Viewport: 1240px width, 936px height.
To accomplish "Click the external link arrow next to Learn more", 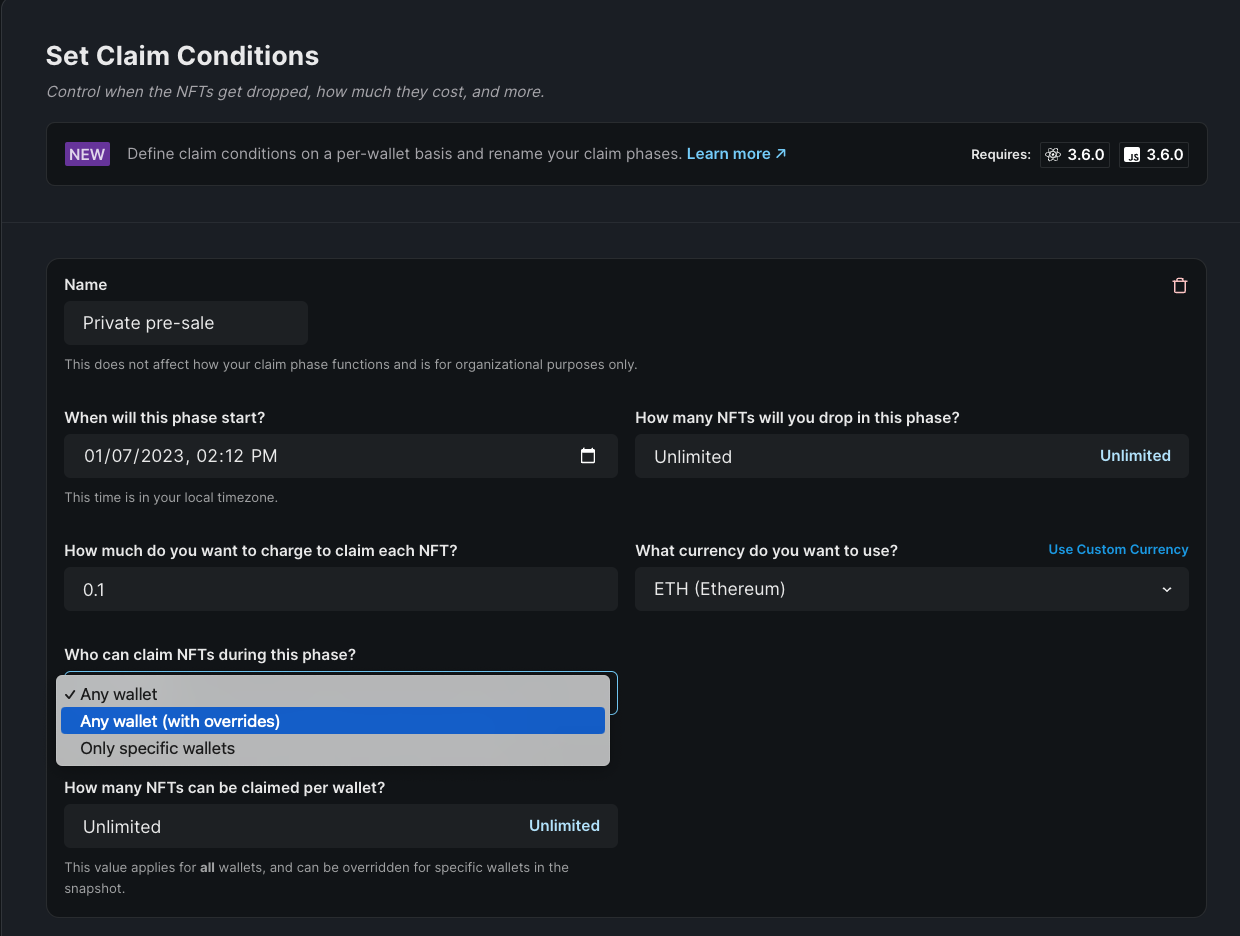I will pyautogui.click(x=780, y=153).
